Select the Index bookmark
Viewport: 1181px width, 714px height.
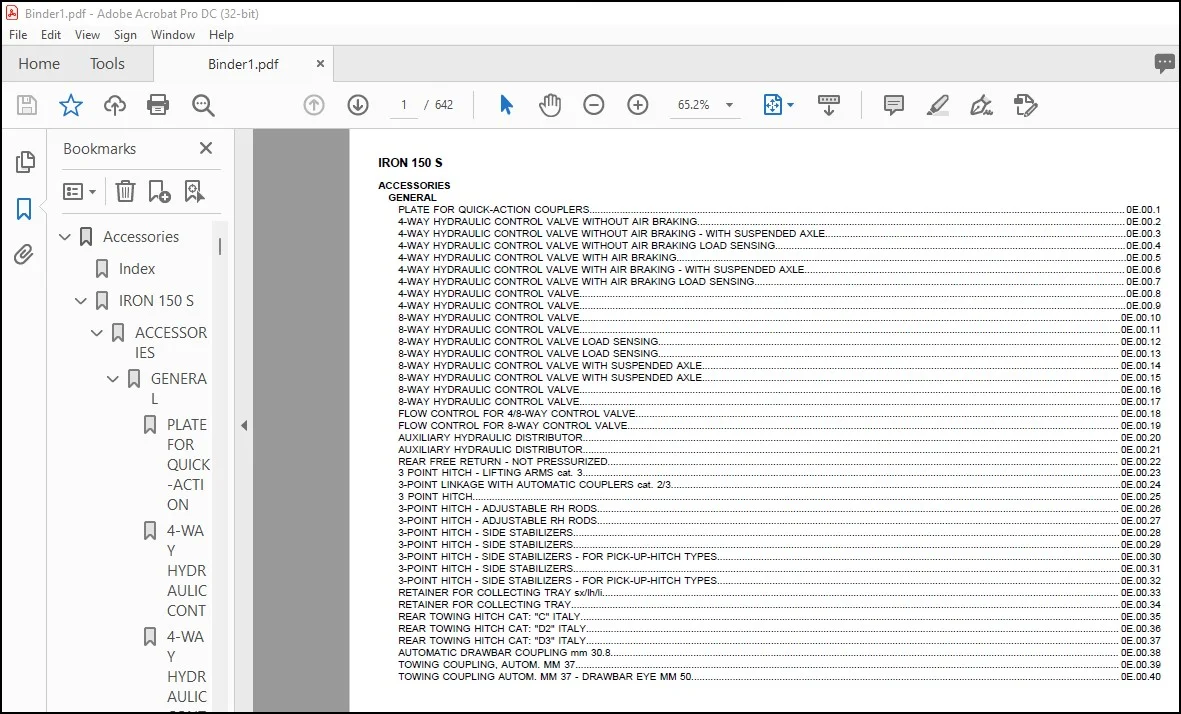click(x=136, y=269)
